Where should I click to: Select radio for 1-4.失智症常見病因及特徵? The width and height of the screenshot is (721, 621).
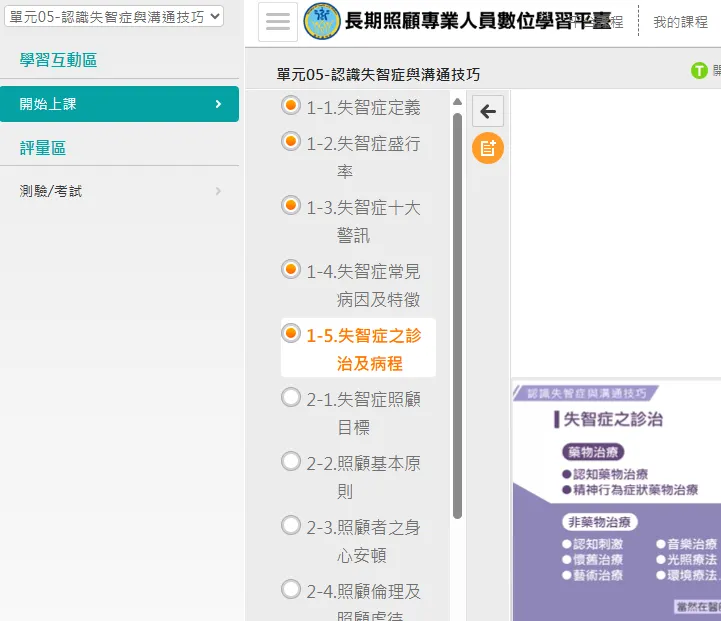[291, 269]
